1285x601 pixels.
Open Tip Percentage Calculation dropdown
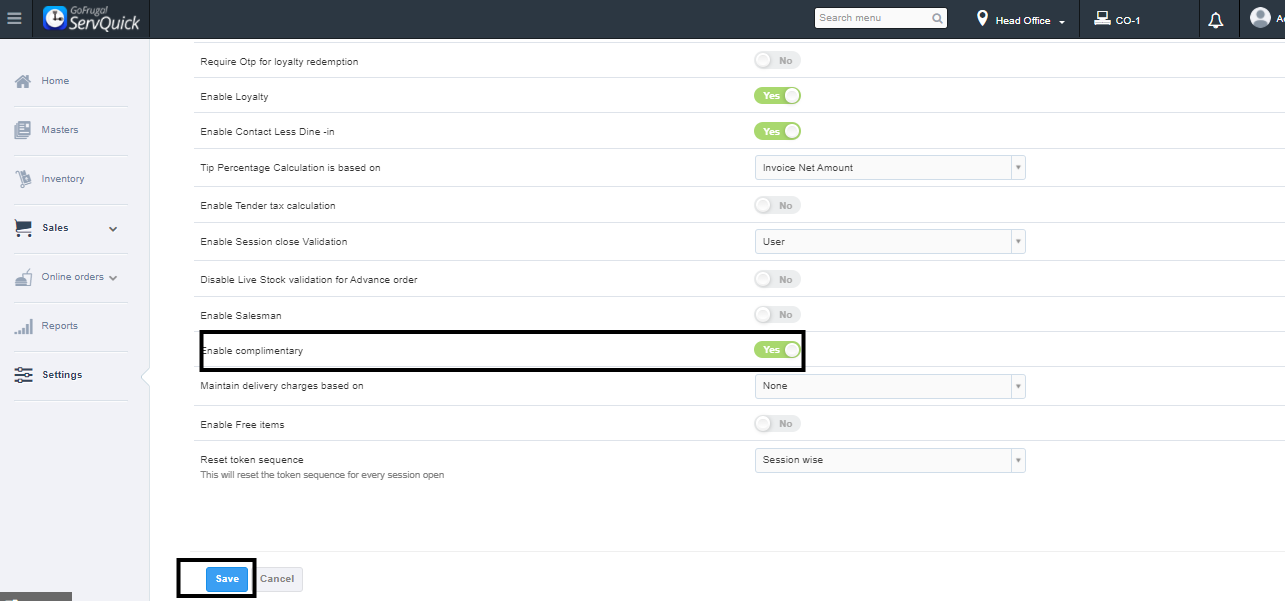point(889,168)
